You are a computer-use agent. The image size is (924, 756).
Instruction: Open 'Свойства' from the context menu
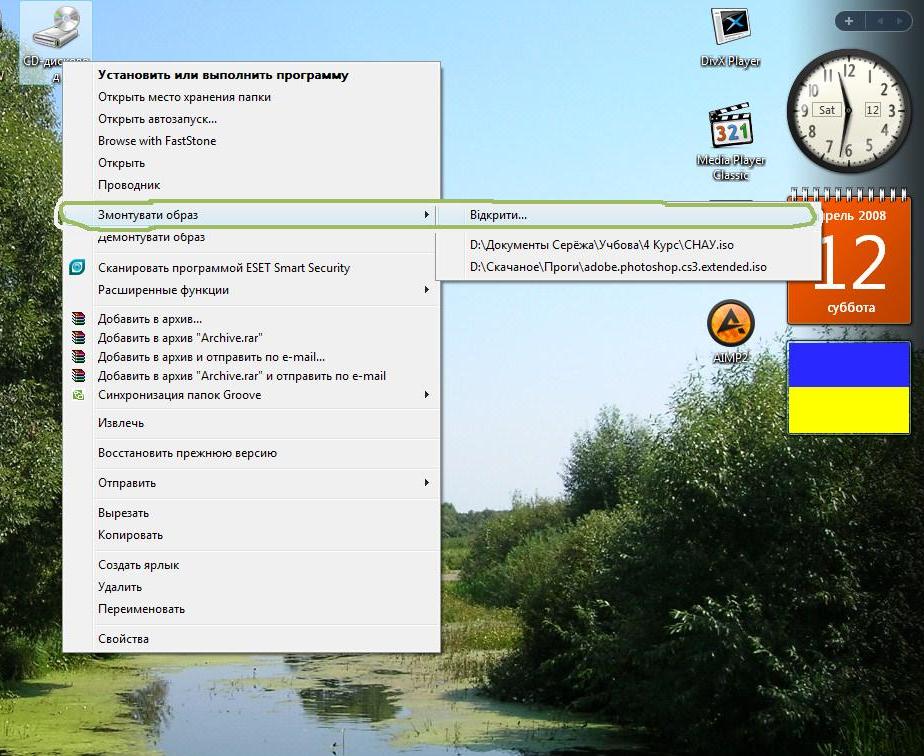pyautogui.click(x=123, y=639)
